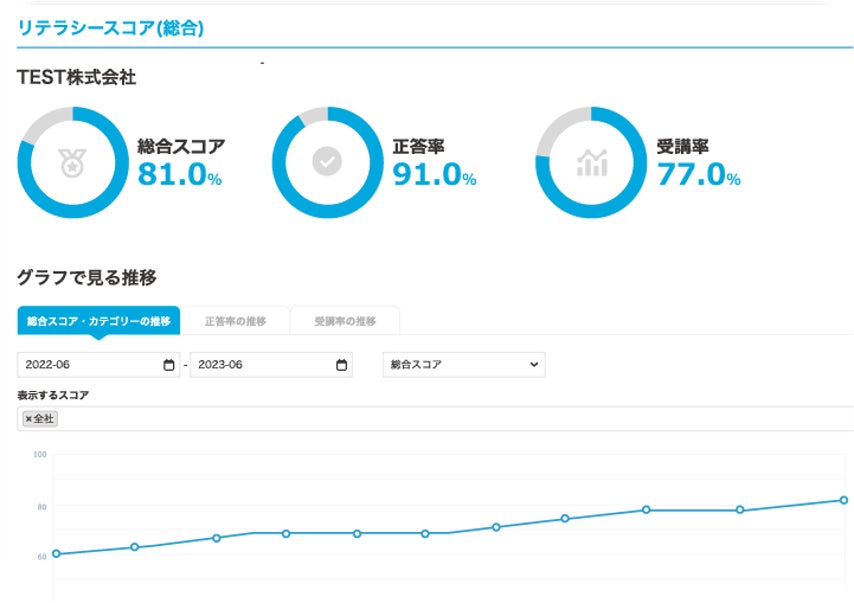
Task: Select the 総合スコア・カテゴリーの推移 tab
Action: 99,321
